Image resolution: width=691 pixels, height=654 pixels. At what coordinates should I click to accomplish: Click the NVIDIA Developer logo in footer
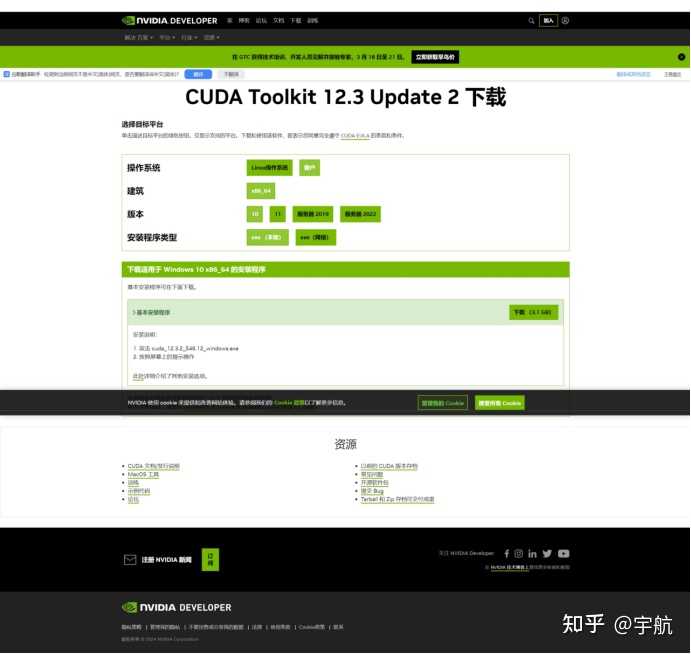coord(176,608)
